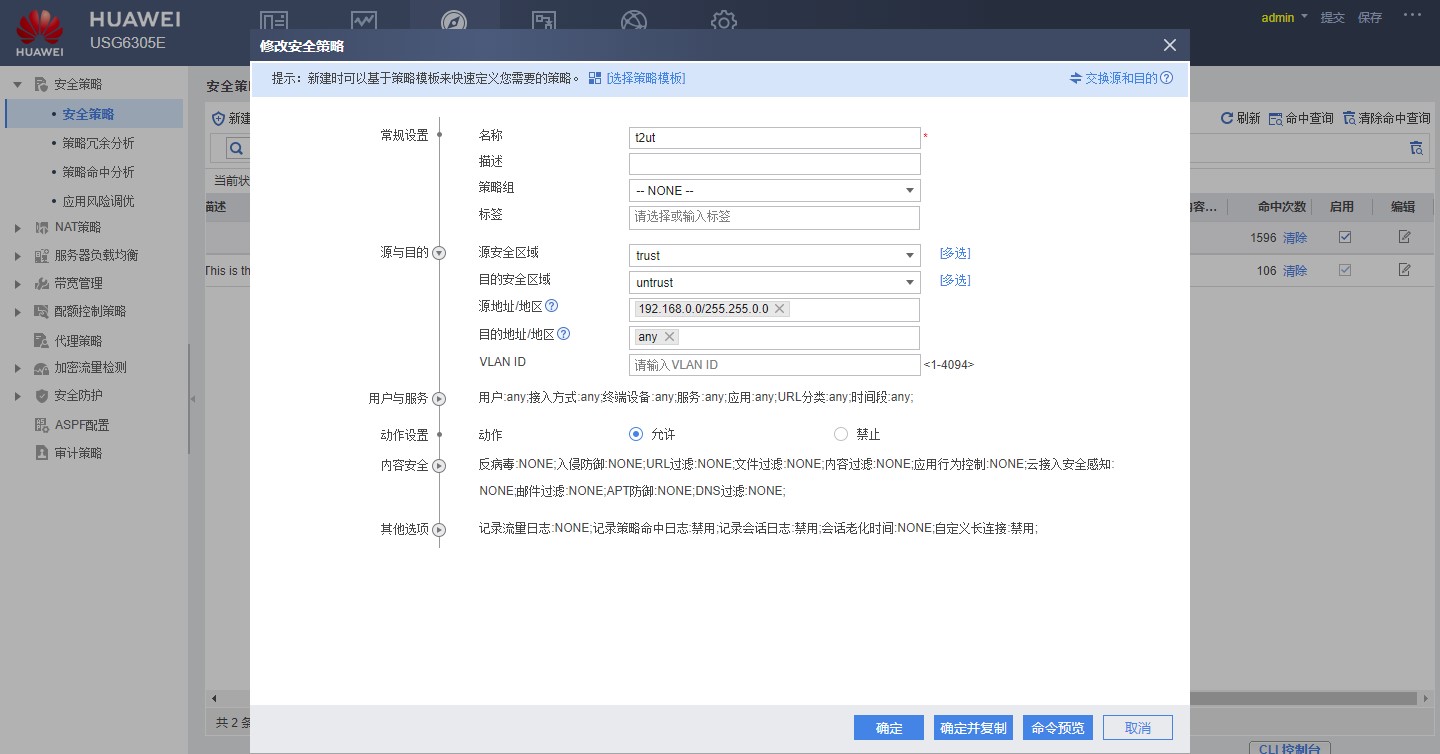Click the 刷新 refresh icon
The height and width of the screenshot is (754, 1440).
tap(1227, 118)
